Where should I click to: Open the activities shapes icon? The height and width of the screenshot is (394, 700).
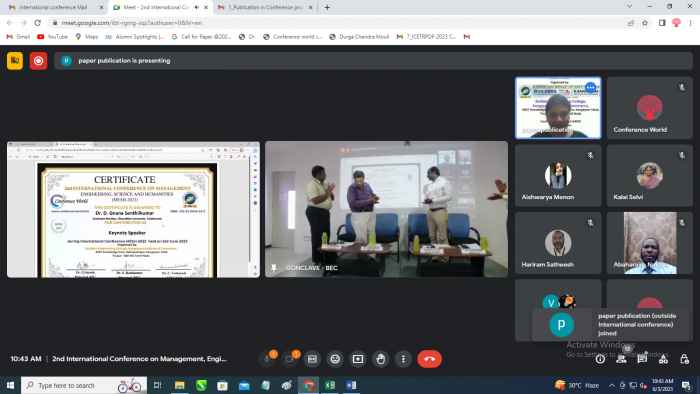pos(663,359)
